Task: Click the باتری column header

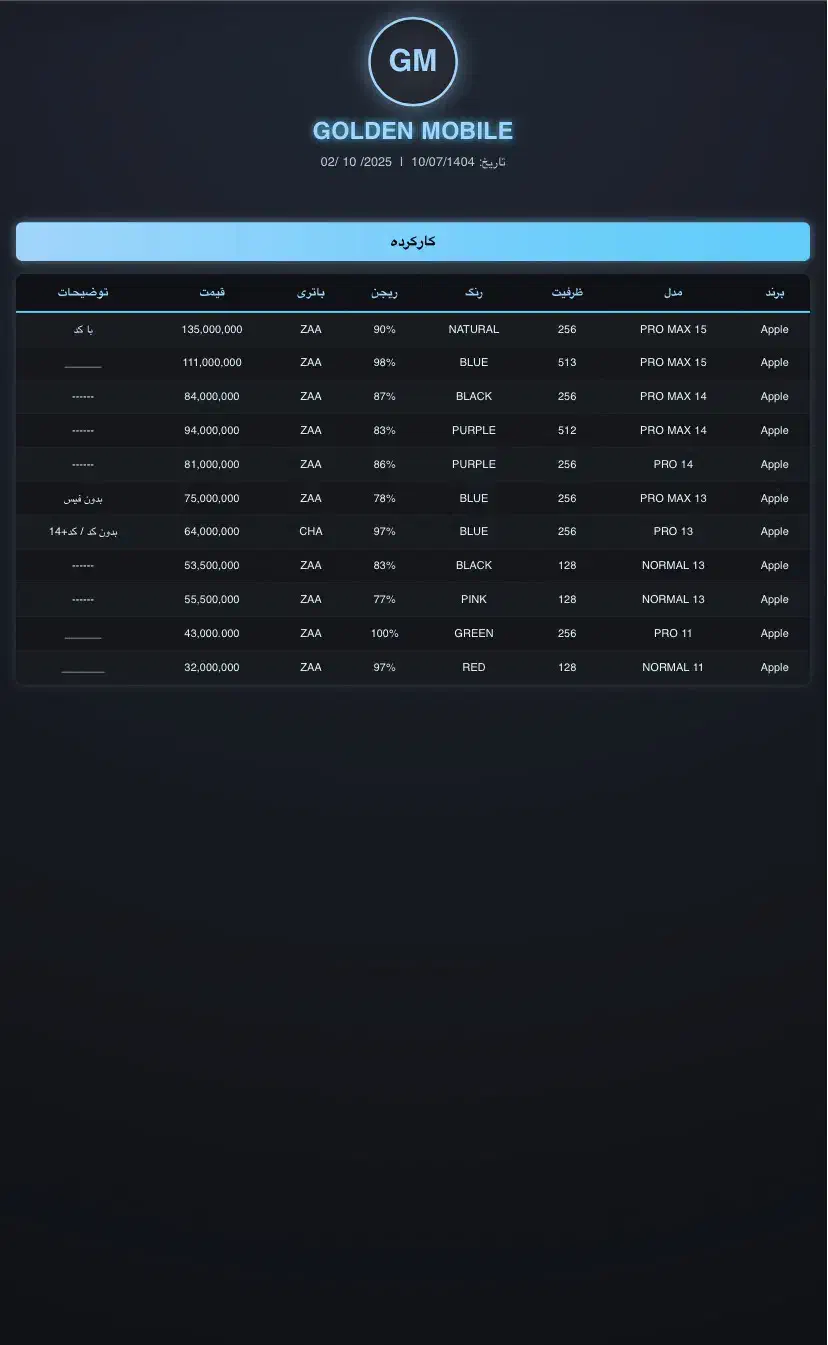Action: [311, 293]
